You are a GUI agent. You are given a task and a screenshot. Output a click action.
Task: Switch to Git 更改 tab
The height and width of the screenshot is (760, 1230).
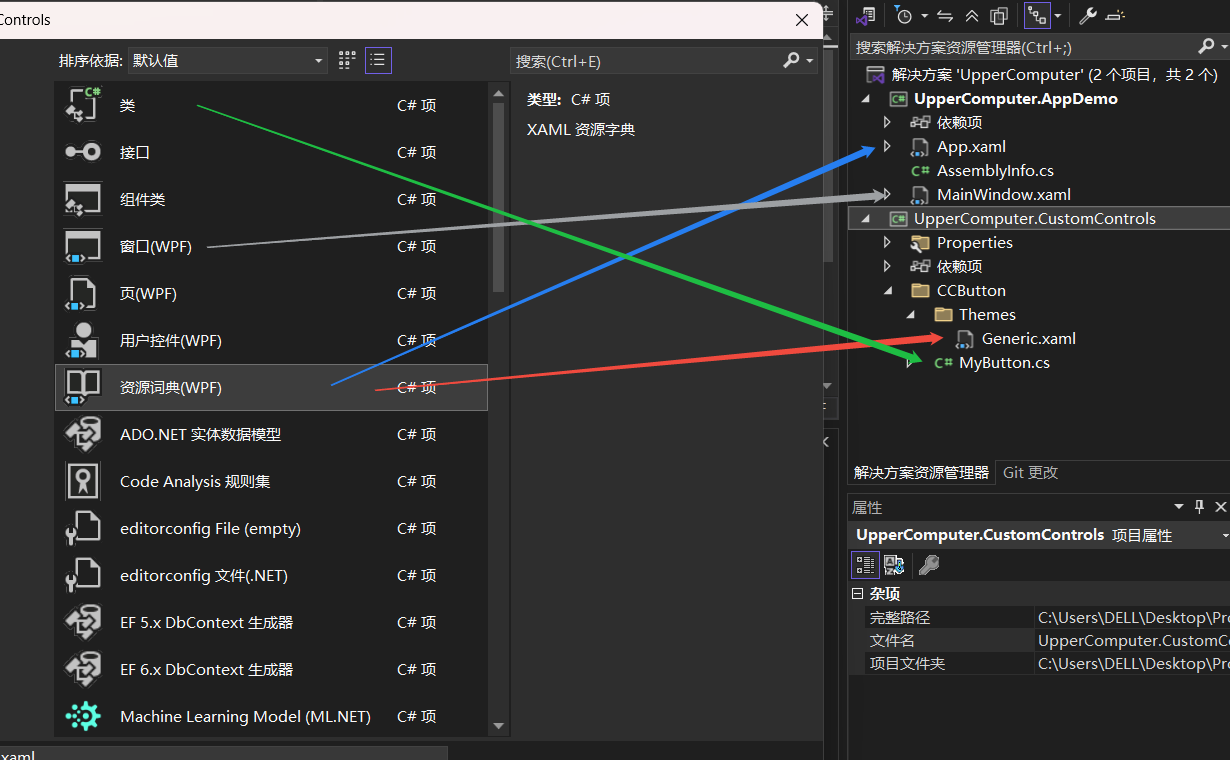[1030, 472]
